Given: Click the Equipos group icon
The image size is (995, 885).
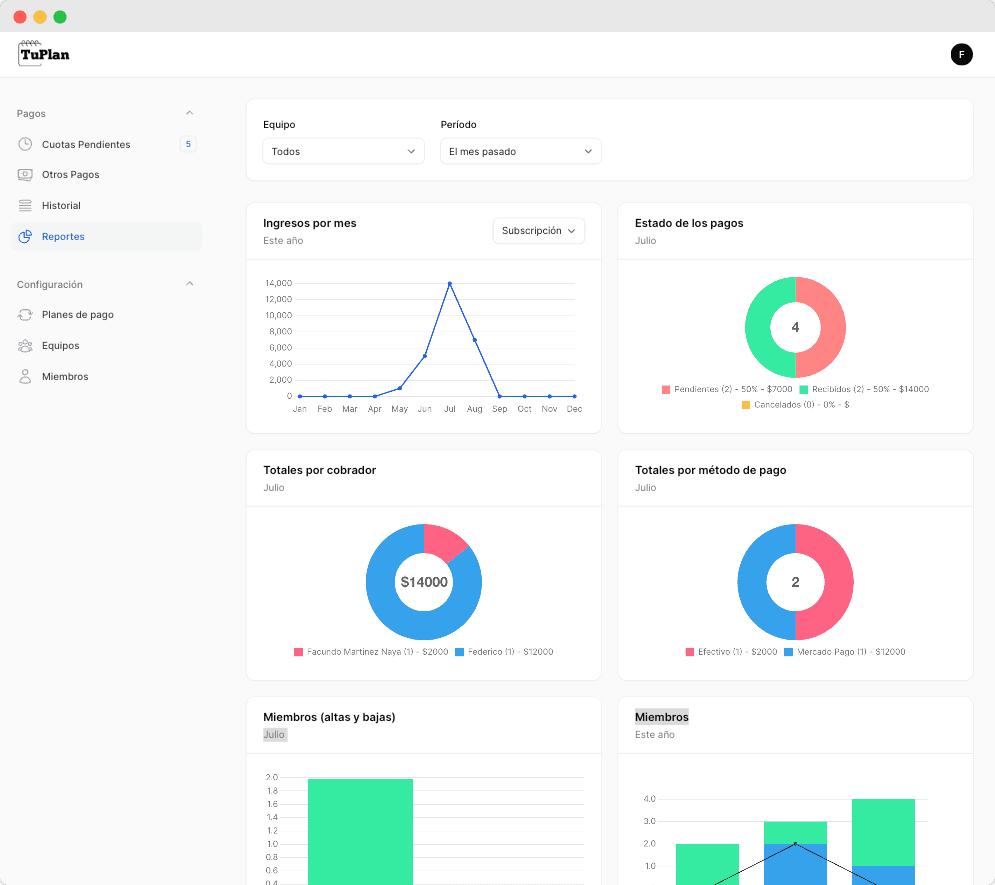Looking at the screenshot, I should (25, 346).
